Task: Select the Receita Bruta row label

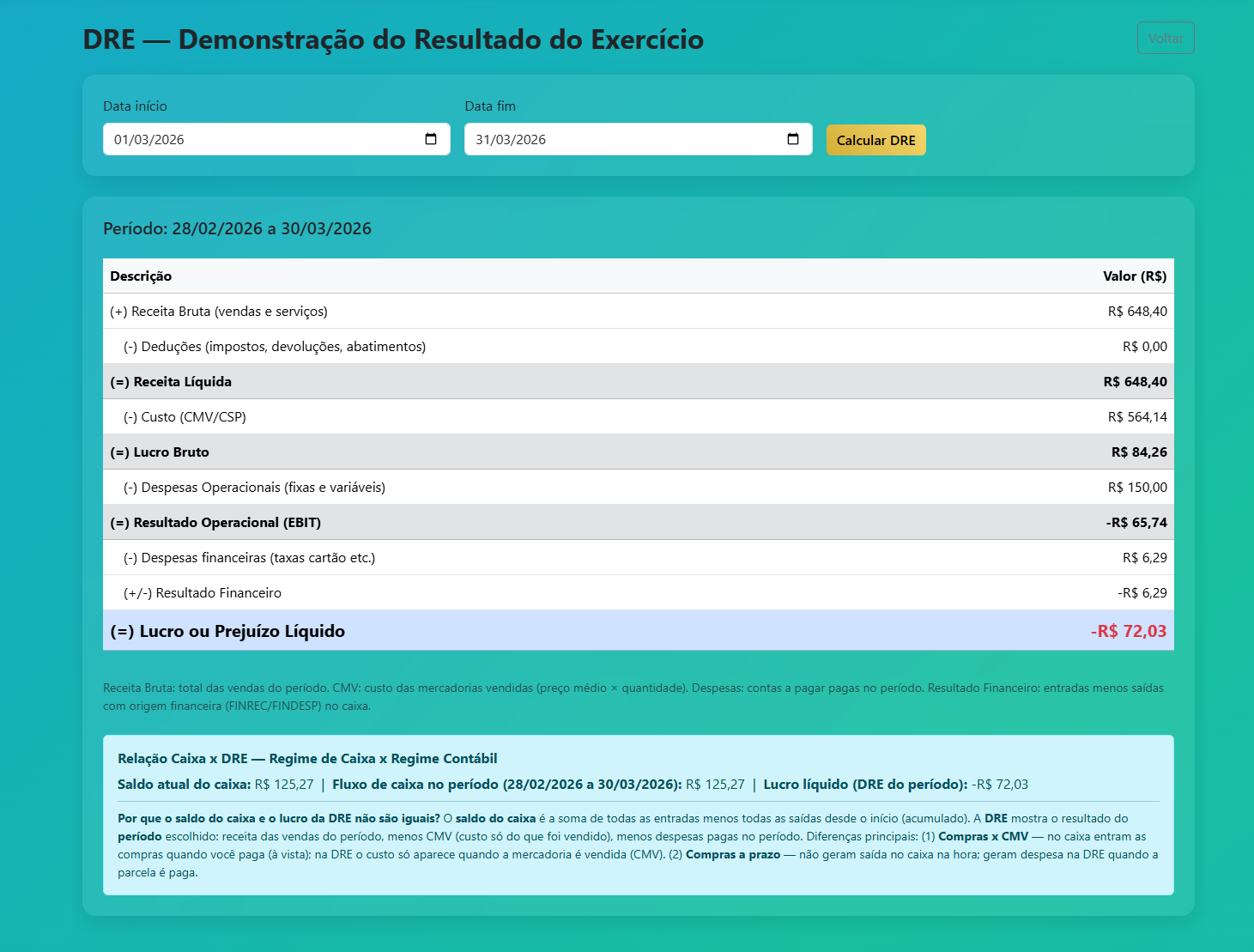Action: coord(219,312)
